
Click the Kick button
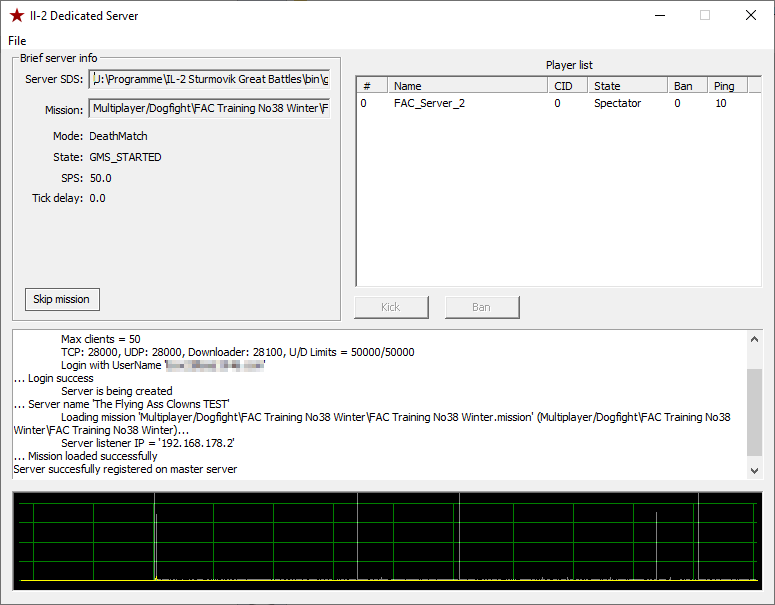point(391,307)
